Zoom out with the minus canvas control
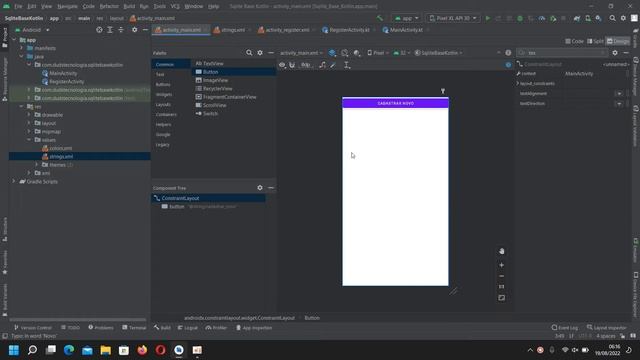The width and height of the screenshot is (640, 360). click(x=502, y=276)
